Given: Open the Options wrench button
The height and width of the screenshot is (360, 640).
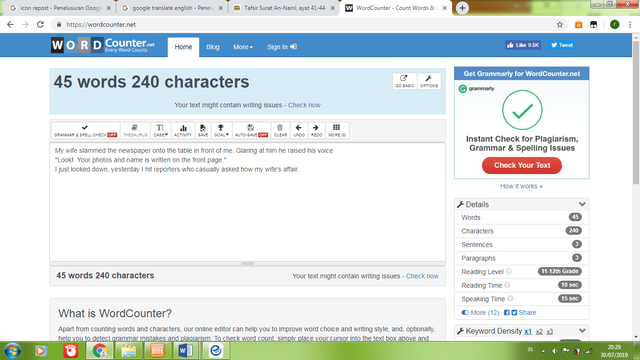Looking at the screenshot, I should (429, 81).
